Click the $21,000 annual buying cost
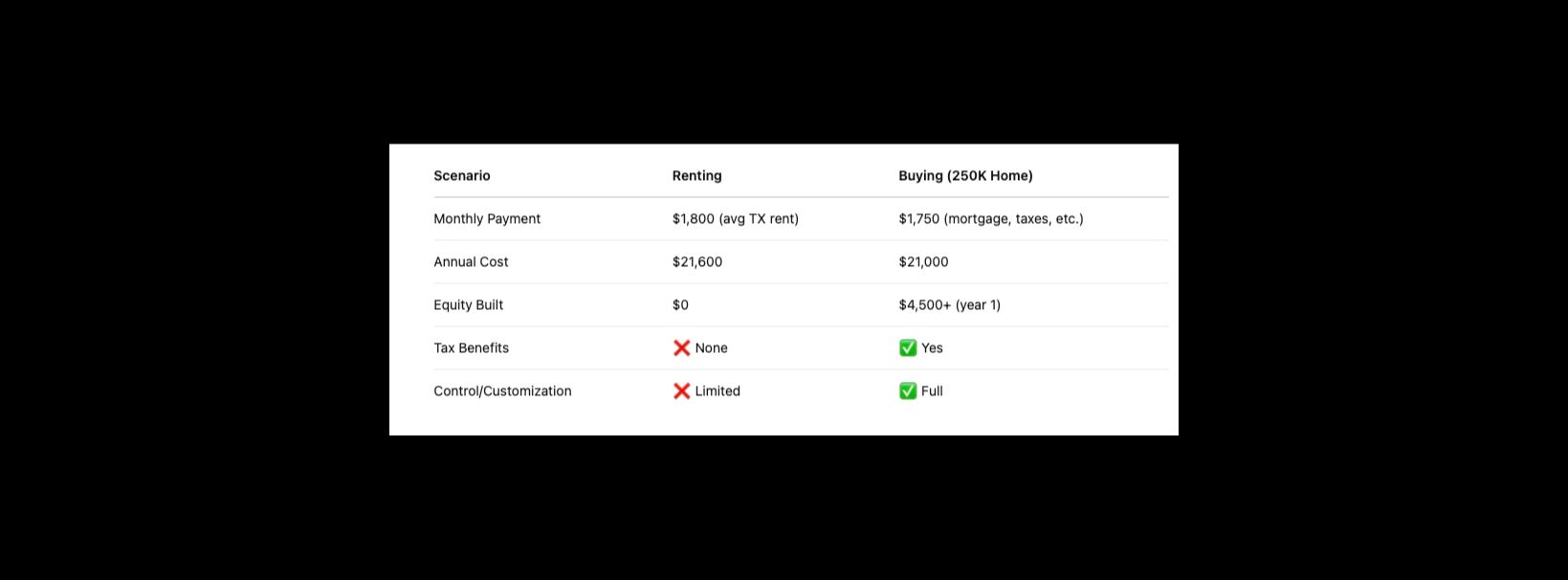Screen dimensions: 1568x580 [x=923, y=262]
